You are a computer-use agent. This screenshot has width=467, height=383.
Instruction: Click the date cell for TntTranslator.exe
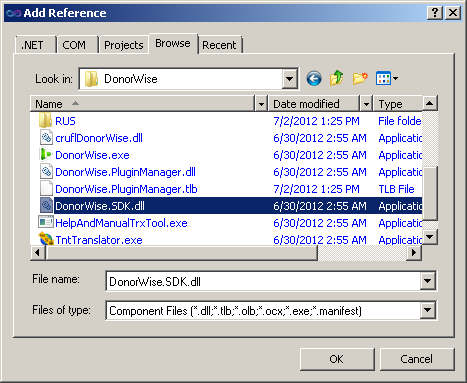[320, 240]
